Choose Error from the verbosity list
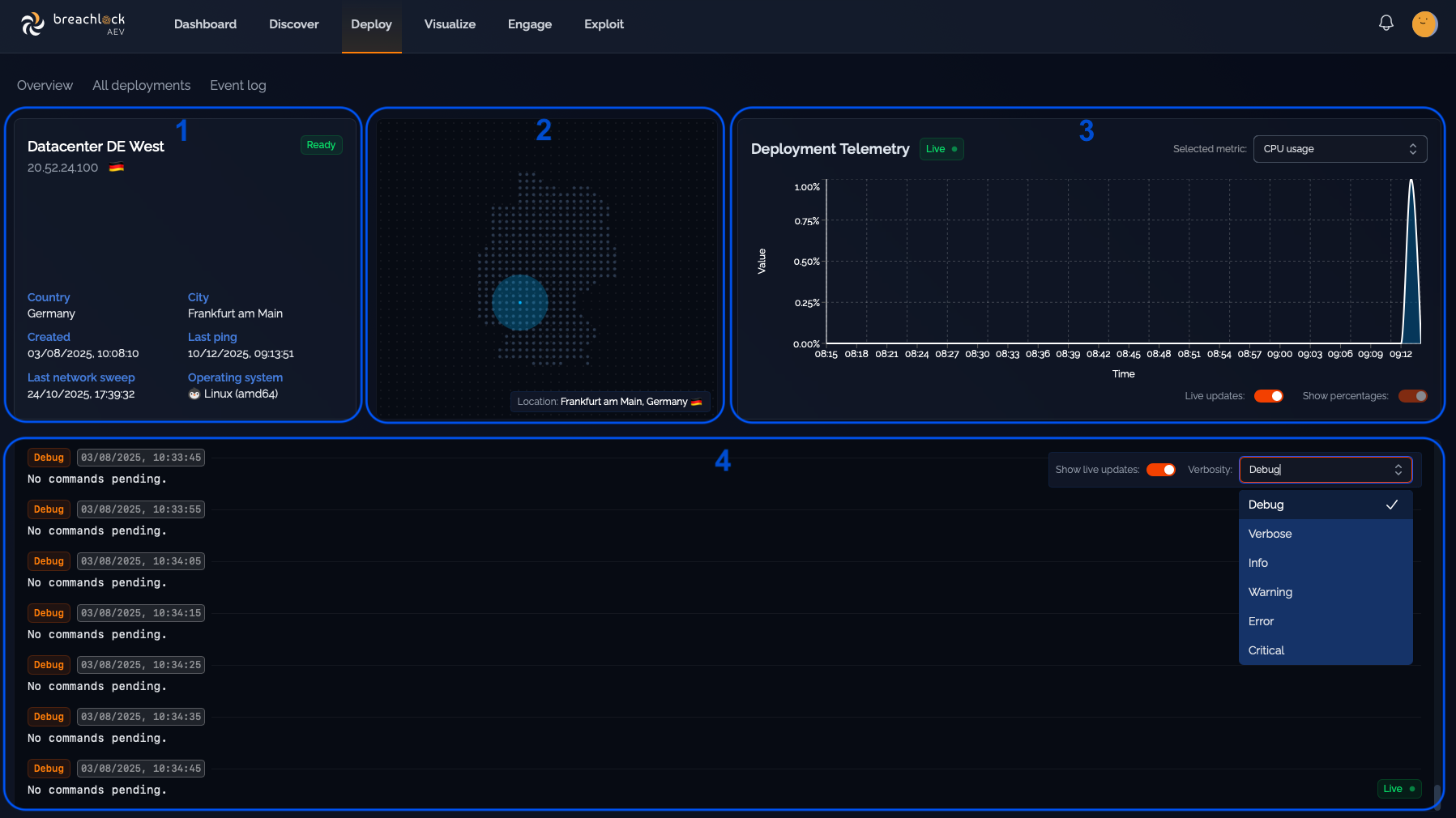Viewport: 1456px width, 818px height. click(1326, 621)
